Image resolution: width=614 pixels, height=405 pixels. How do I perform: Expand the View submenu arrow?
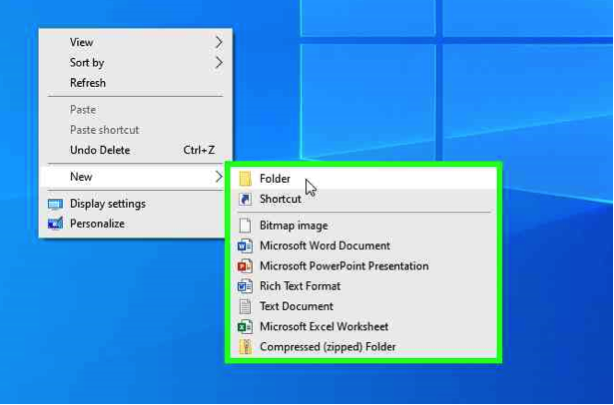[x=219, y=42]
